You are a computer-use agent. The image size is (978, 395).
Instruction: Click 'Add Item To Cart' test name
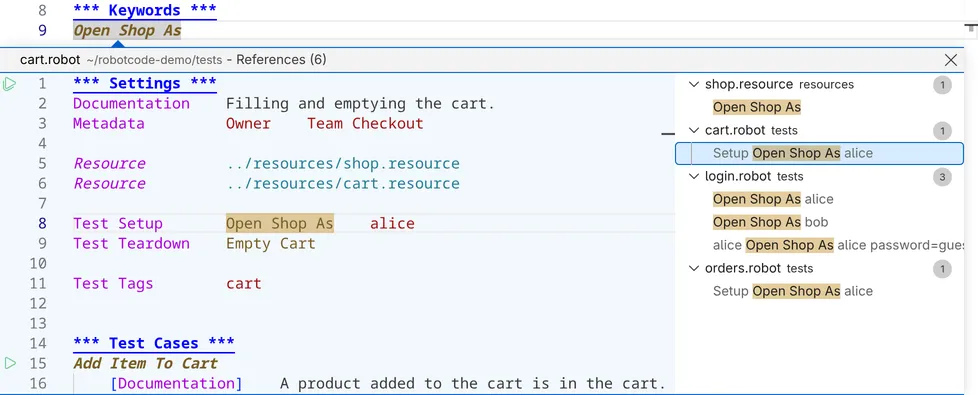point(145,363)
